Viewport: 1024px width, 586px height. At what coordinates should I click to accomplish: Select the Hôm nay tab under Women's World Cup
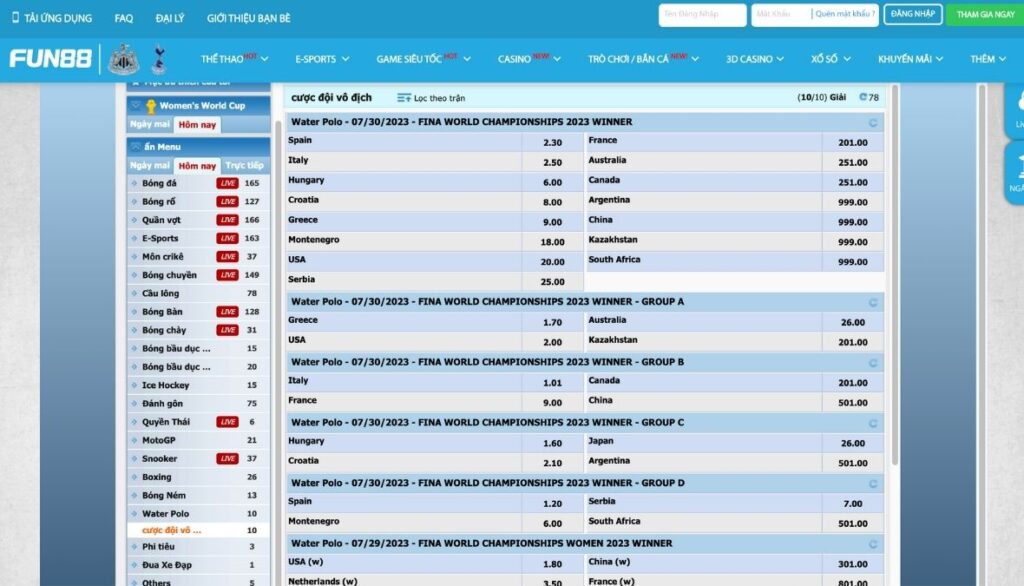(x=197, y=125)
